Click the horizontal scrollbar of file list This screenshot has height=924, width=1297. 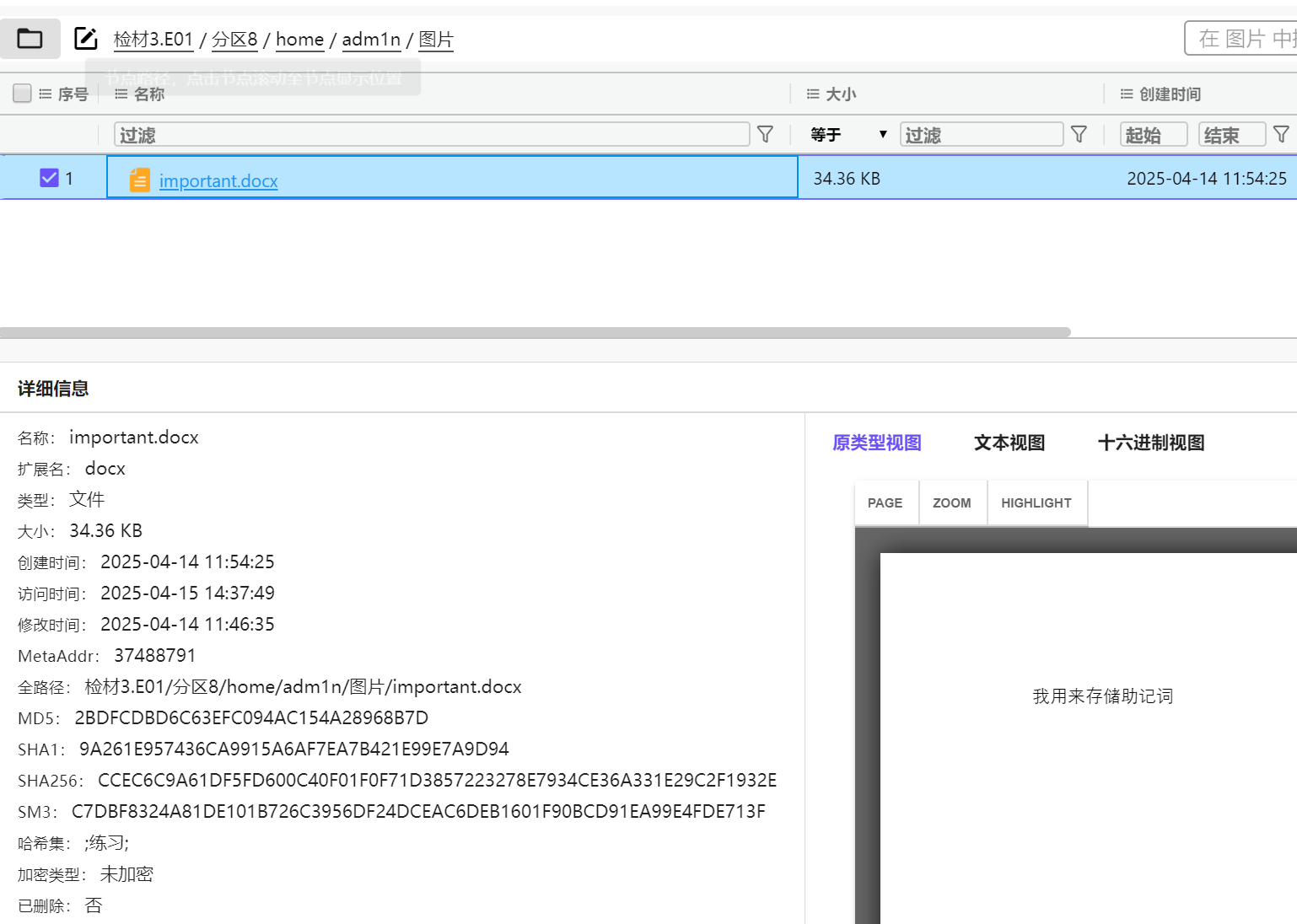[535, 332]
